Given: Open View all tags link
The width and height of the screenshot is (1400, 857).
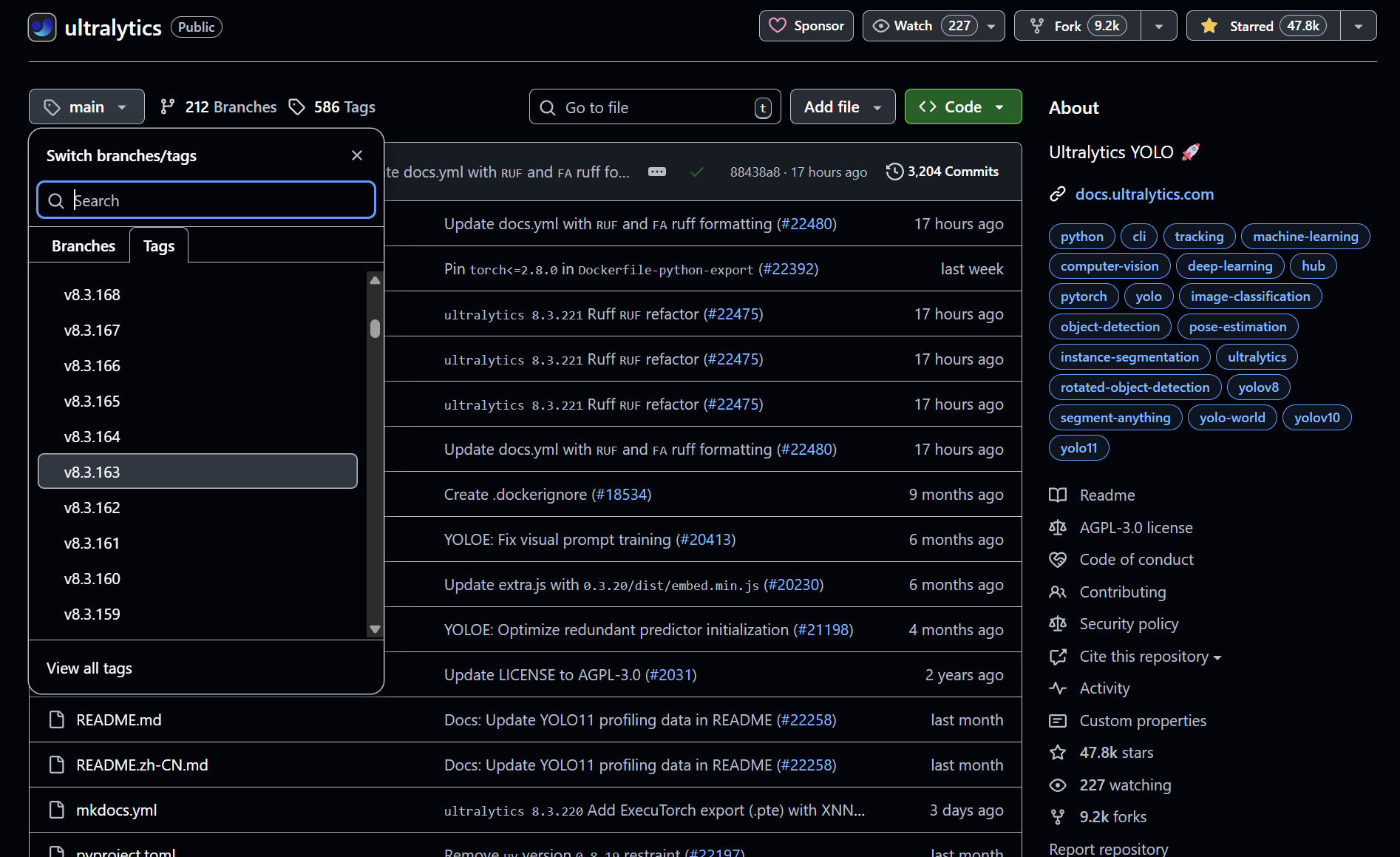Looking at the screenshot, I should pyautogui.click(x=89, y=668).
